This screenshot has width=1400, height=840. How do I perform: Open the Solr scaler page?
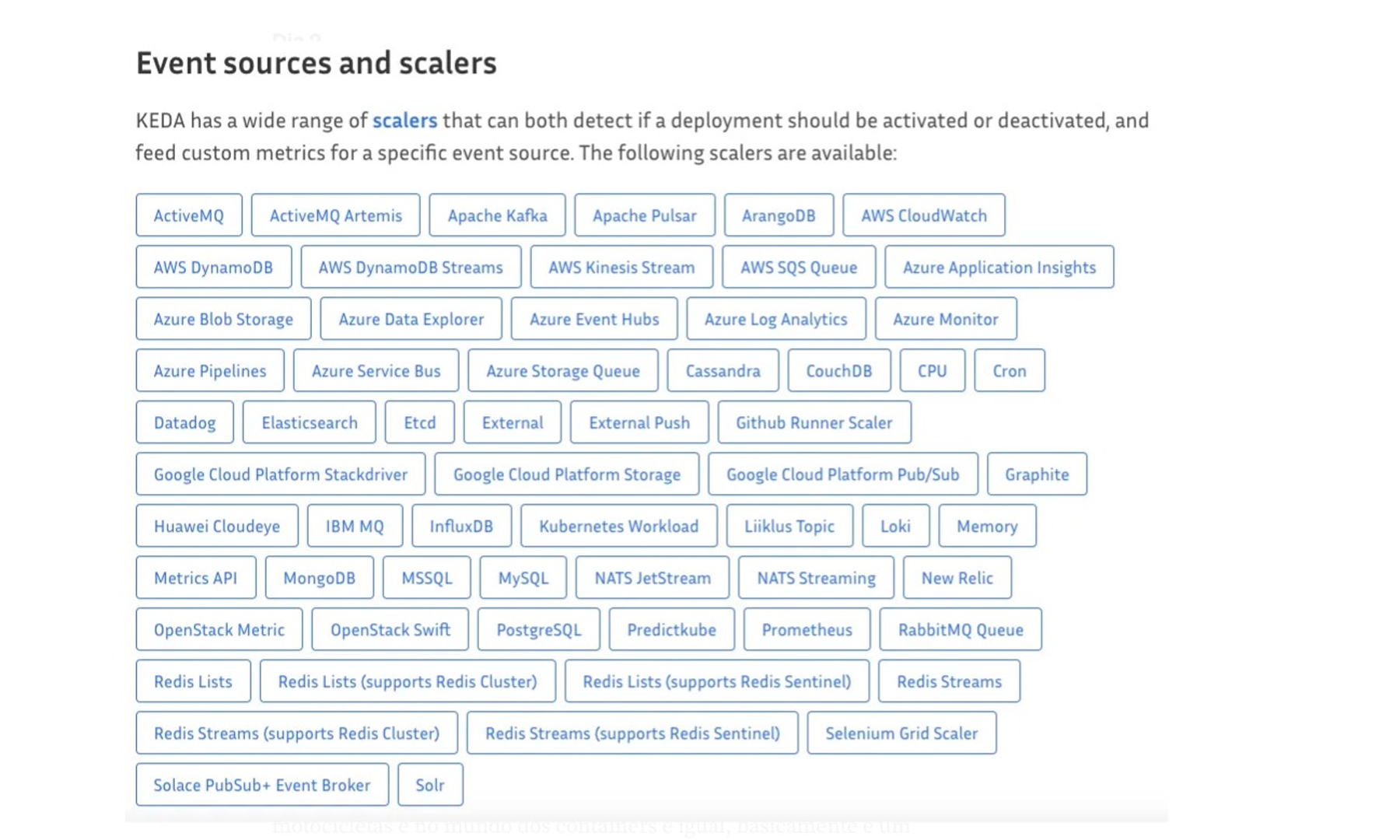[x=430, y=785]
